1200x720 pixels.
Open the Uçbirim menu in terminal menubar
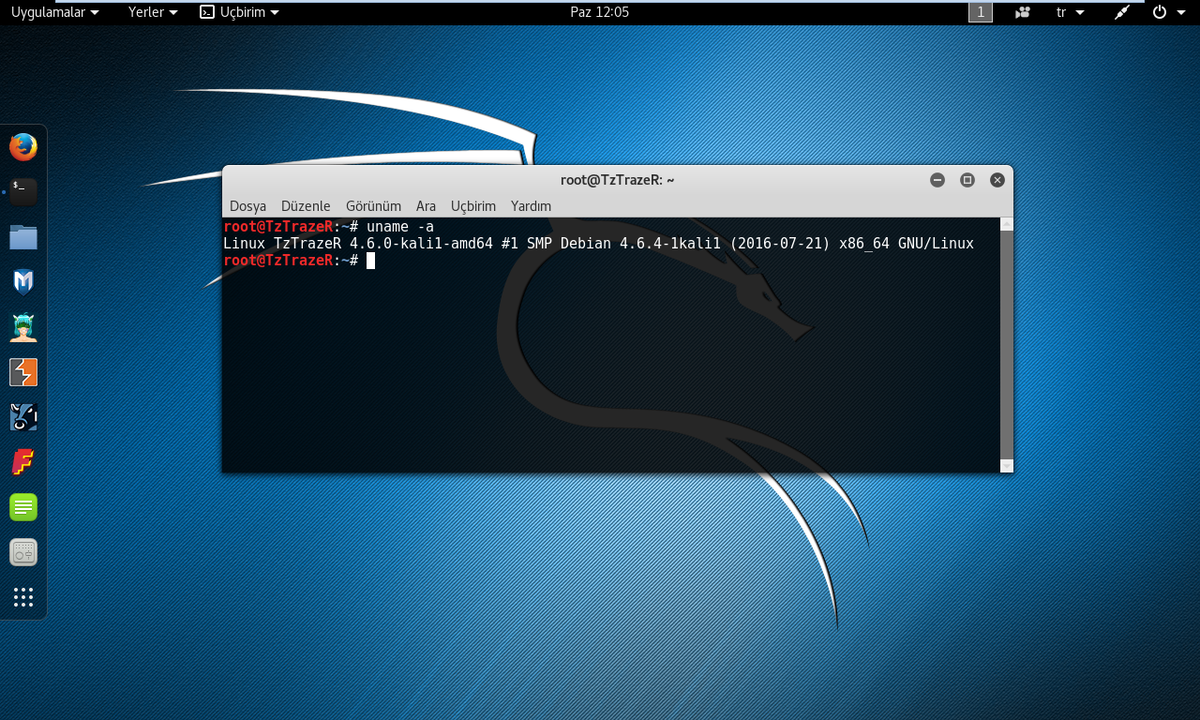(473, 206)
